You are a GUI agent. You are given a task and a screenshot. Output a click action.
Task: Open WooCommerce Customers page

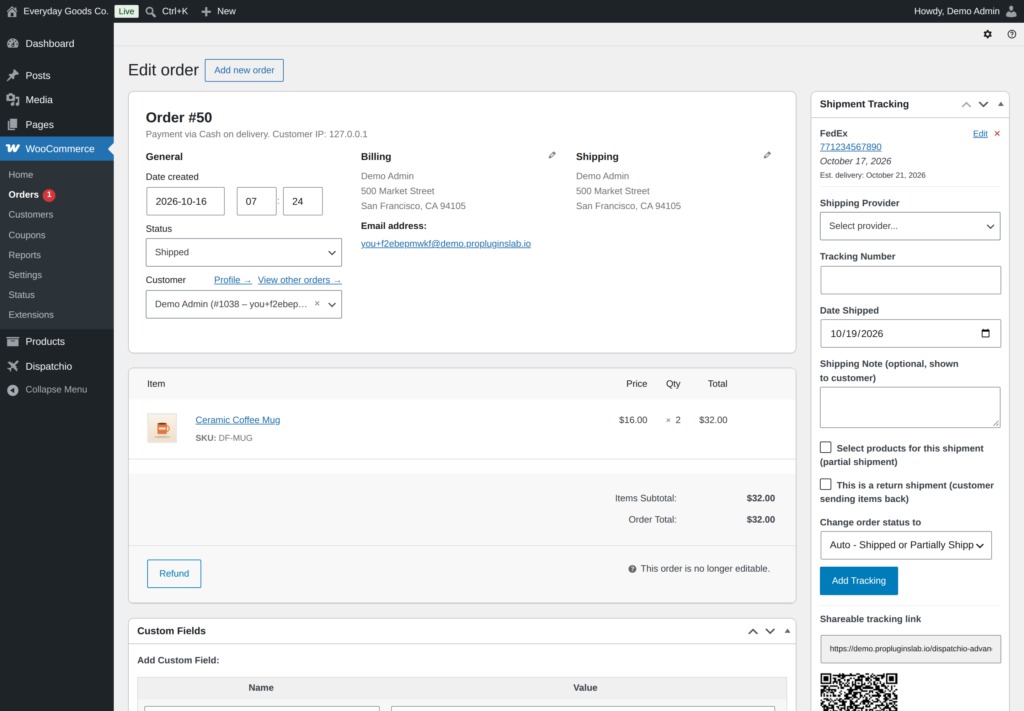pyautogui.click(x=31, y=214)
